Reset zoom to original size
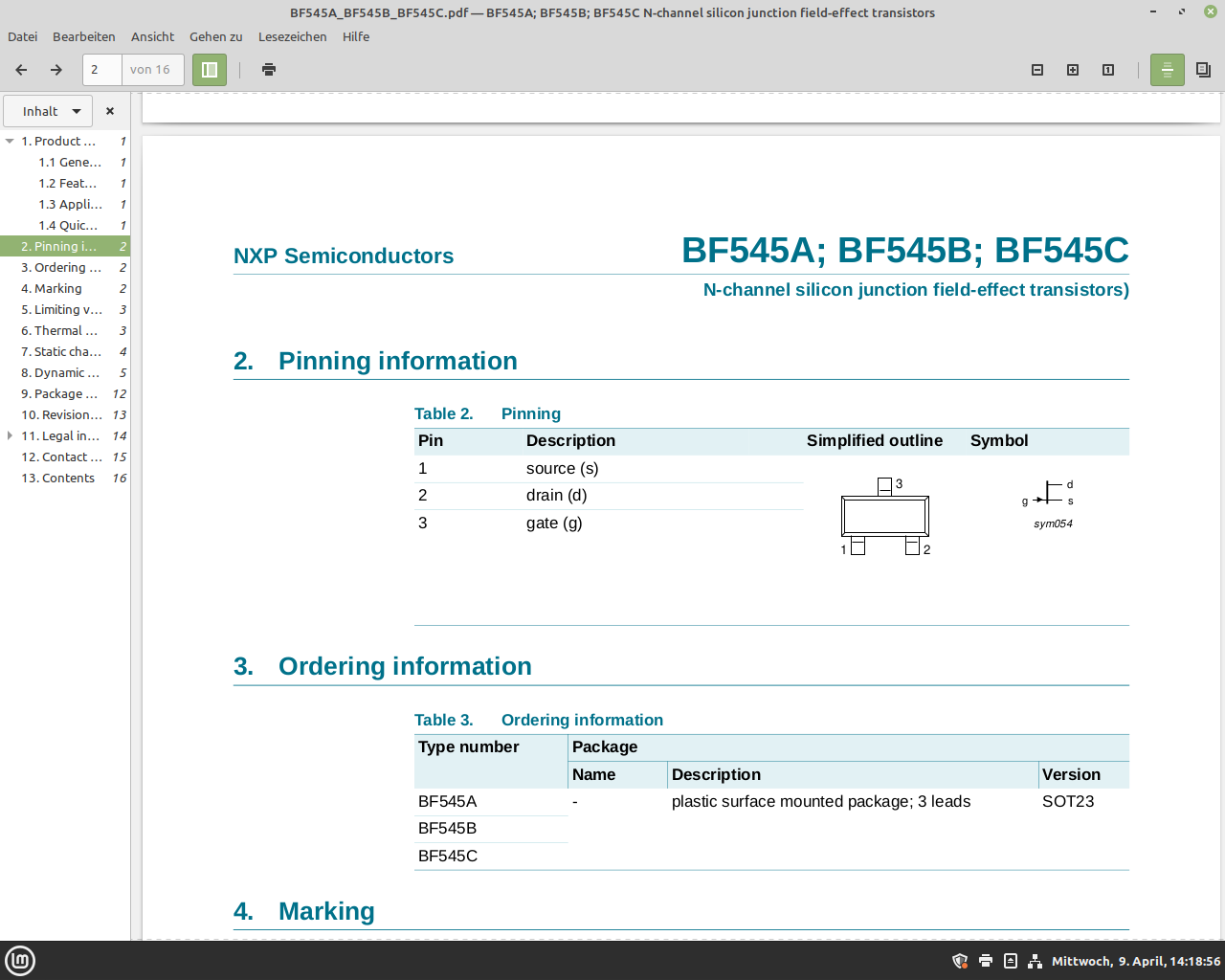This screenshot has height=980, width=1225. [x=1108, y=70]
